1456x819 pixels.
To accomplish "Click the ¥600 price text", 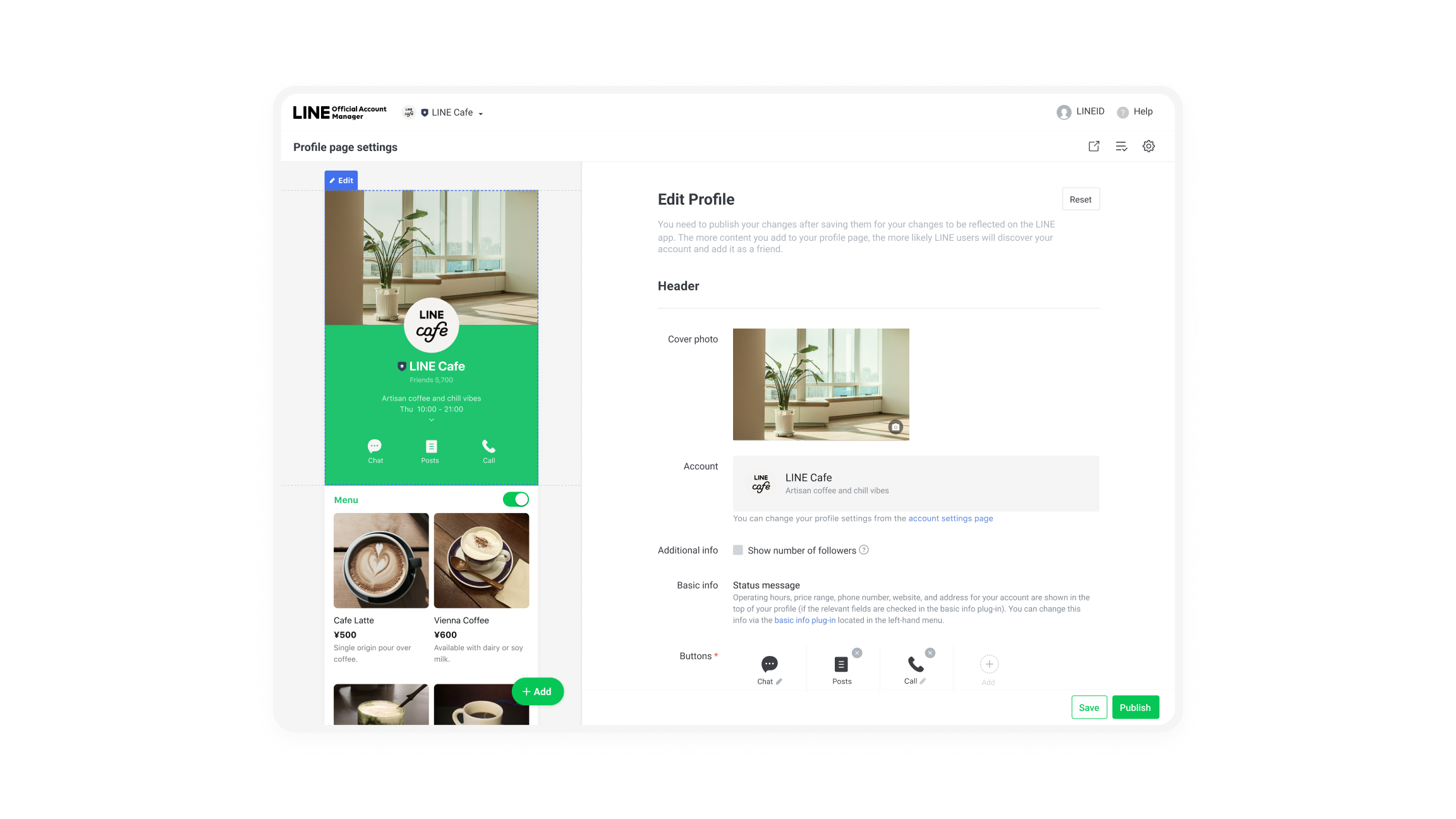I will (x=446, y=634).
